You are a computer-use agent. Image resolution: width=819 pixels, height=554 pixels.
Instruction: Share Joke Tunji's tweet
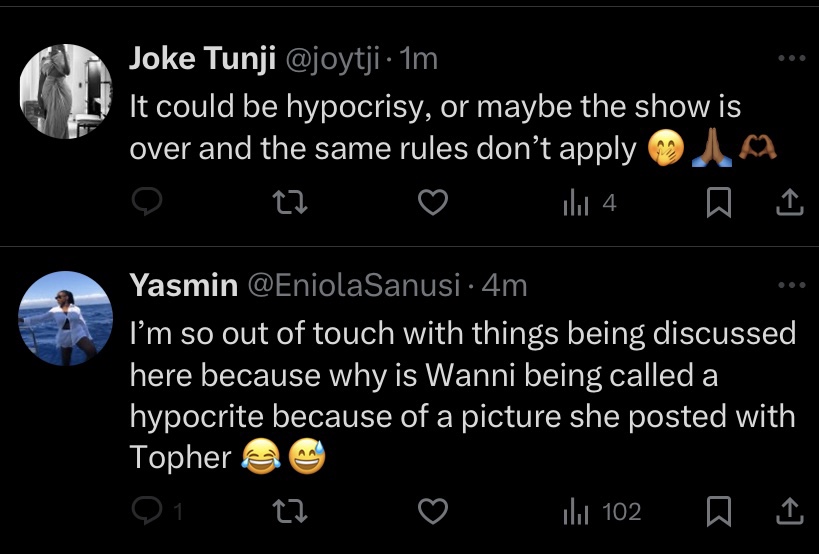point(789,204)
